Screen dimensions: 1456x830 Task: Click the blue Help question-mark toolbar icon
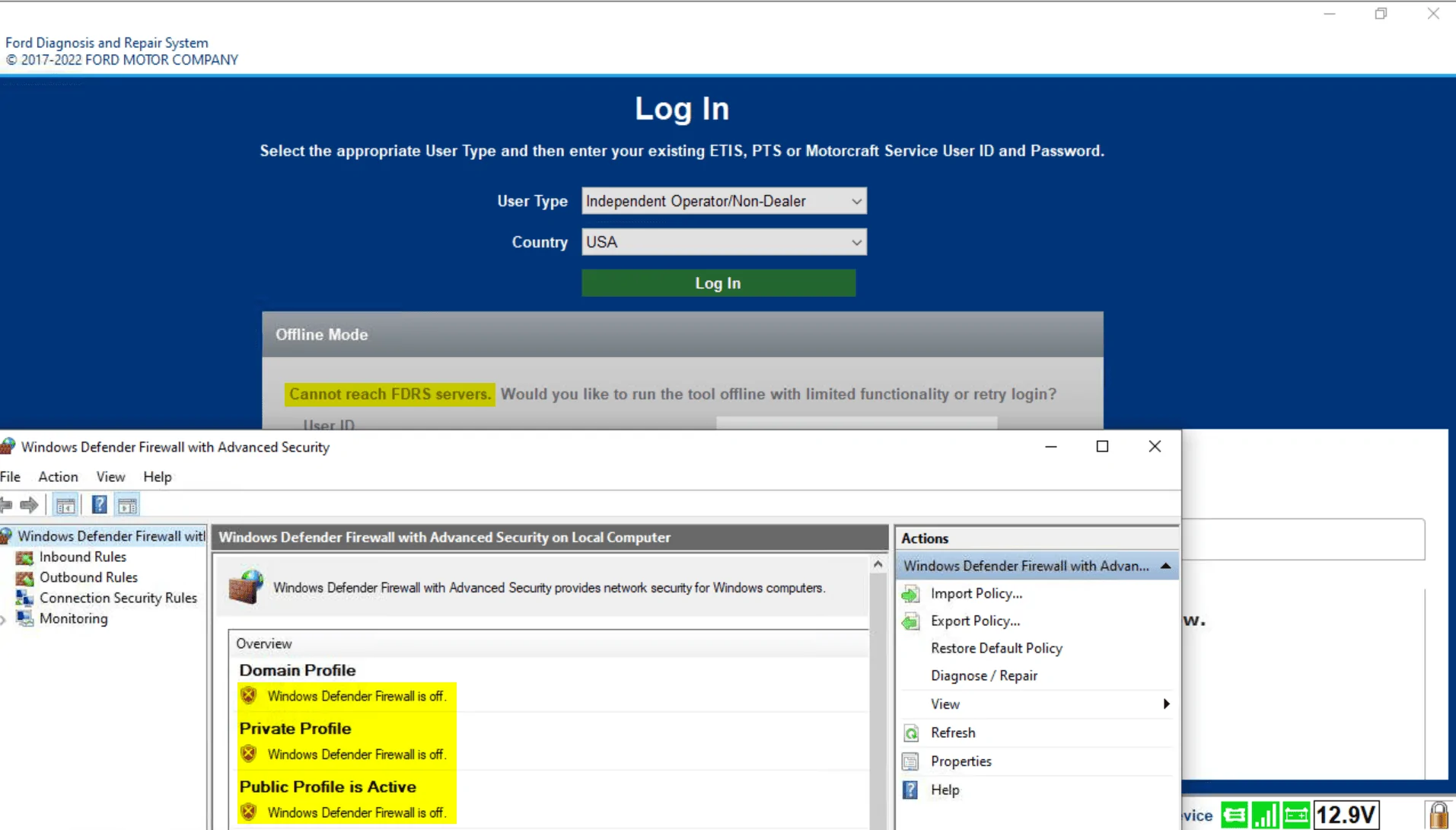pyautogui.click(x=99, y=505)
